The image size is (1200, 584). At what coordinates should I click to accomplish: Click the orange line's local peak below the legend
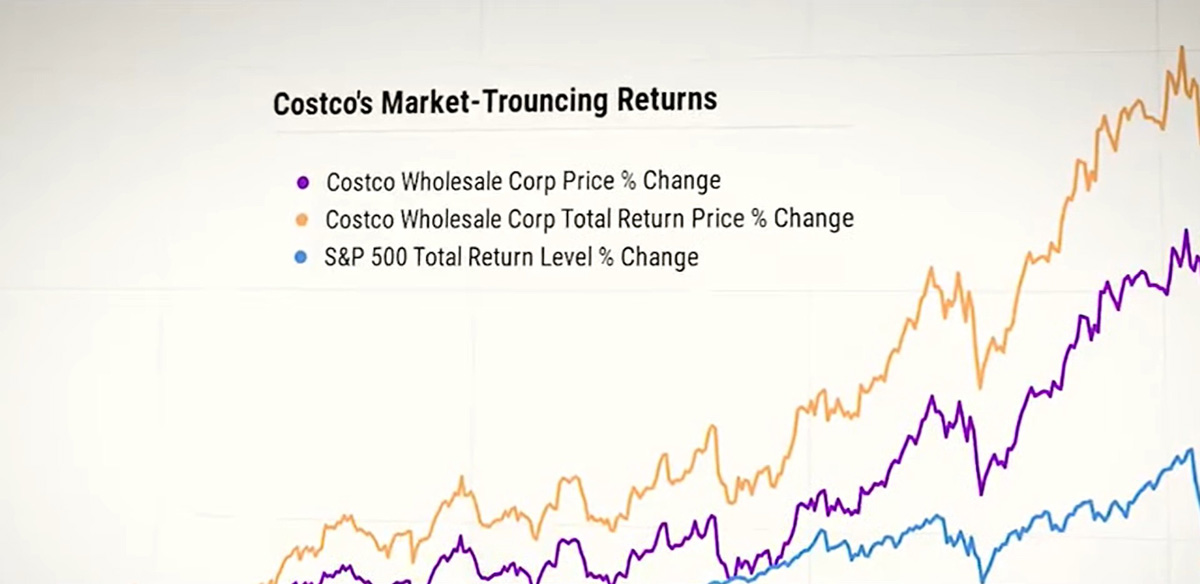click(712, 426)
